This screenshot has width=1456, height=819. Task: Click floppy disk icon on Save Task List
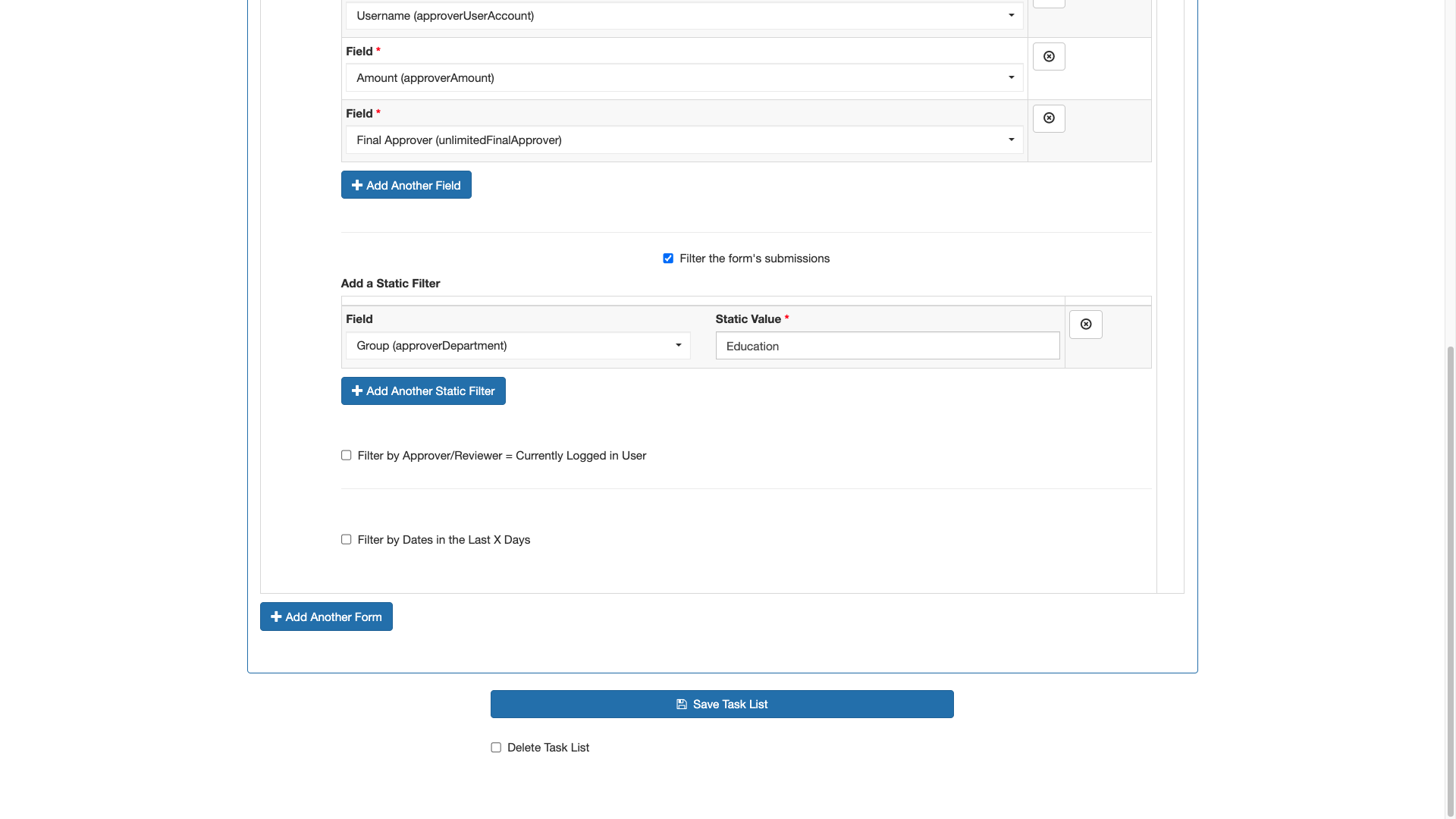(682, 704)
